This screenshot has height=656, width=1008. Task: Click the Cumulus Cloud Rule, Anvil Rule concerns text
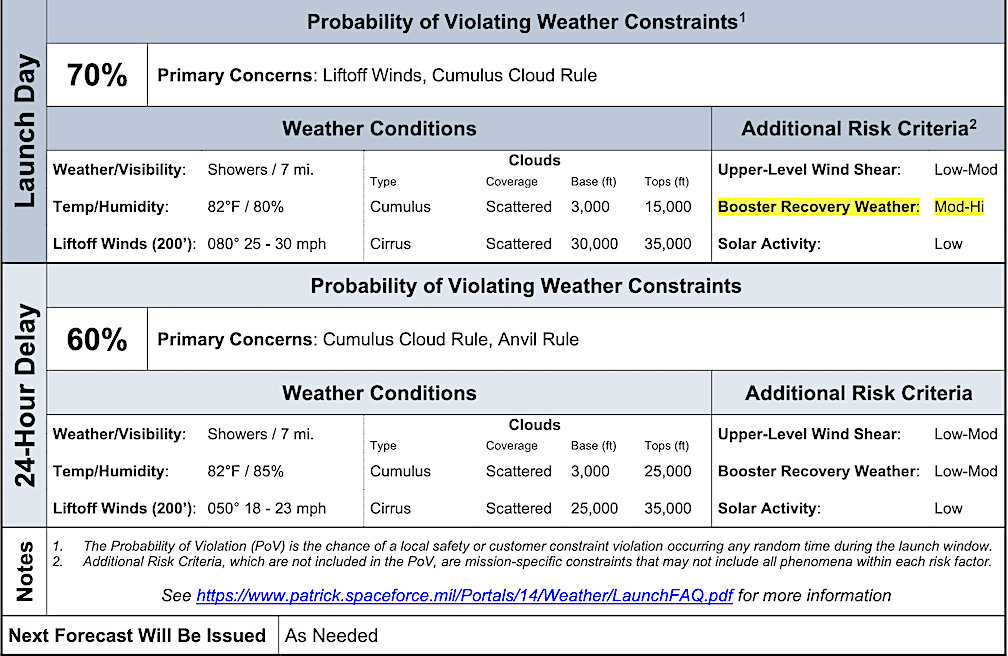(450, 340)
